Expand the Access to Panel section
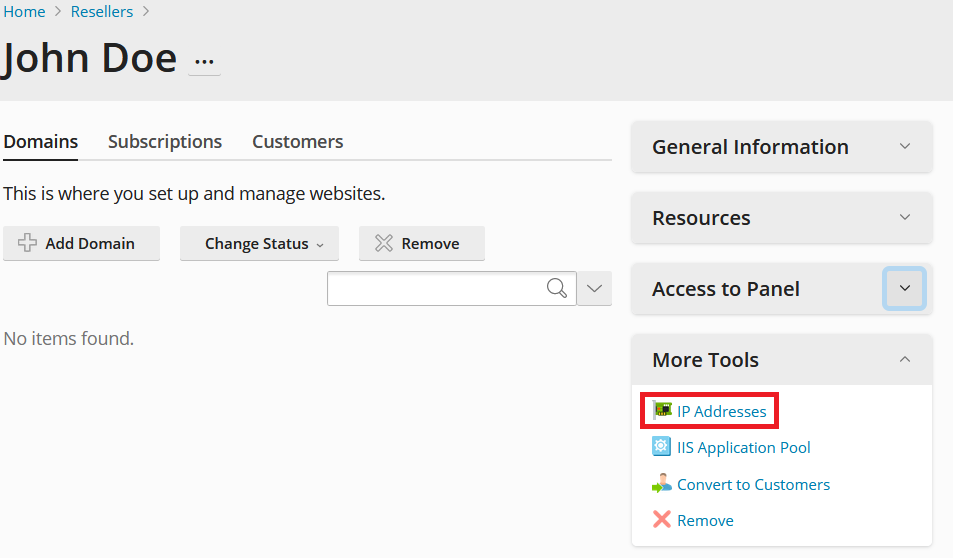 click(x=904, y=288)
